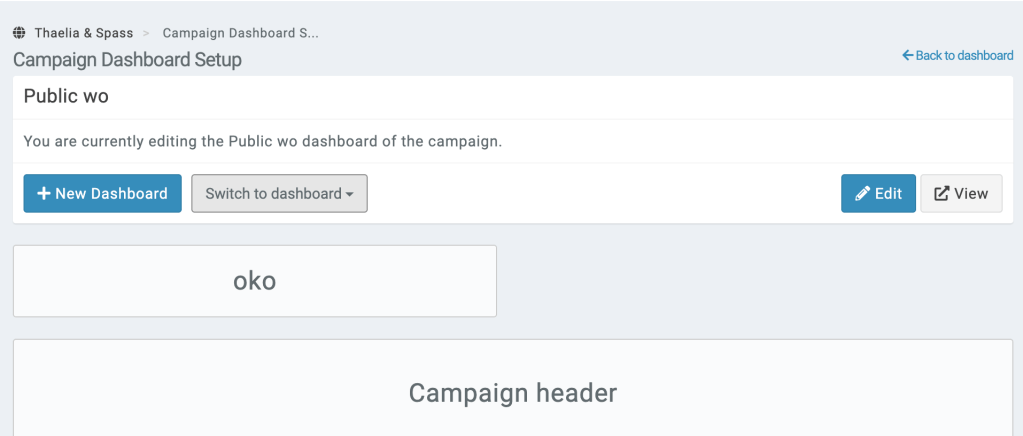Click the external-link icon on View

[x=941, y=194]
